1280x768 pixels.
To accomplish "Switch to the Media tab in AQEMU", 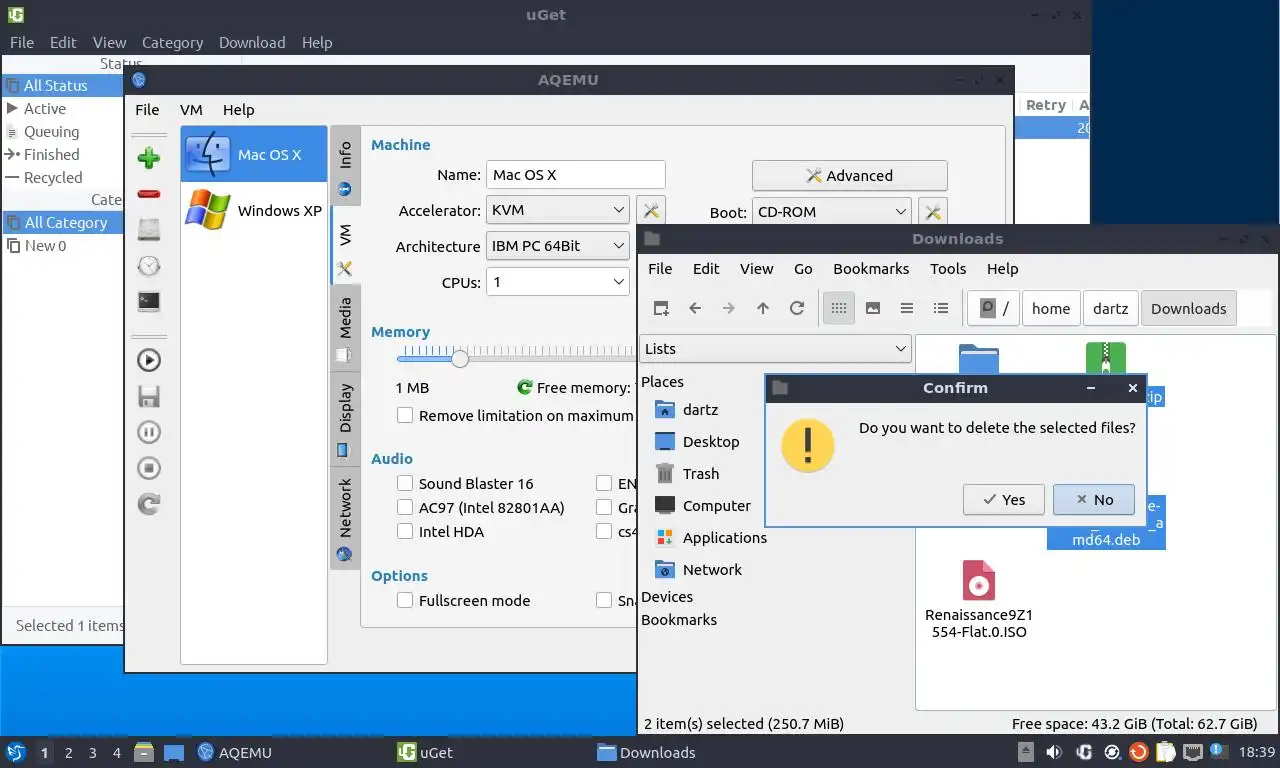I will pos(345,330).
